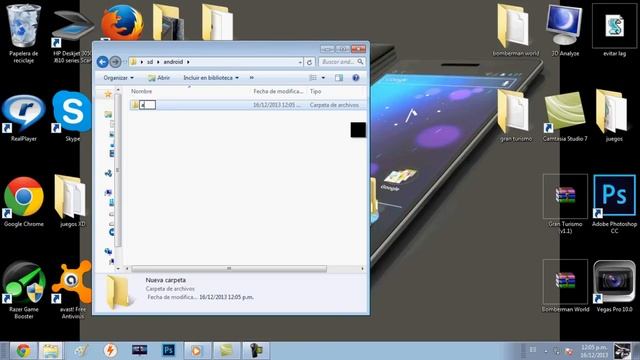Click the media player taskbar icon
The image size is (640, 360).
coord(196,351)
